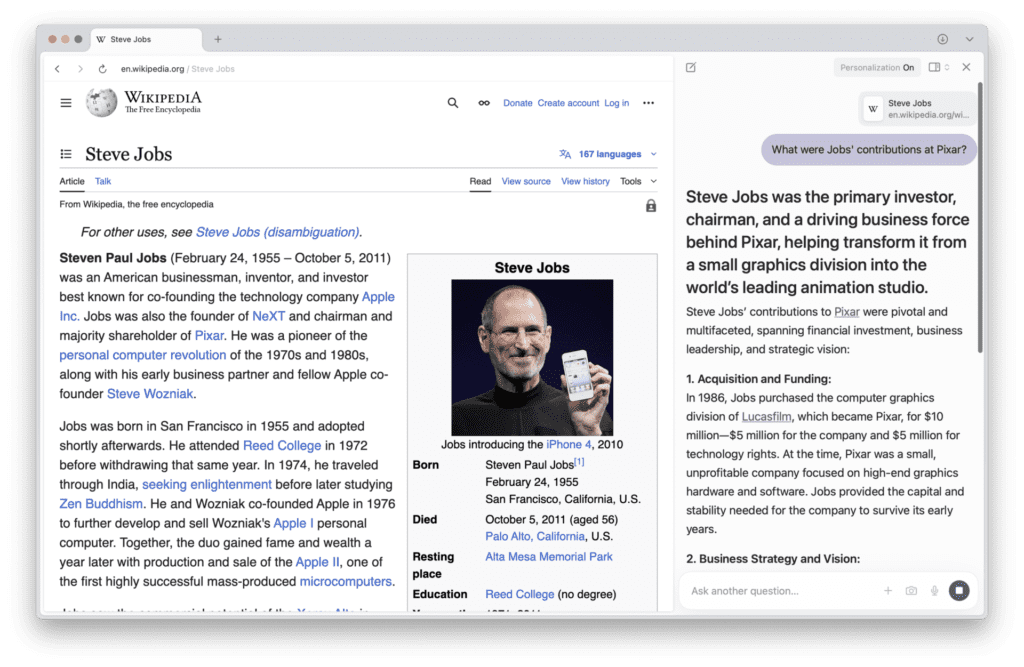1024x667 pixels.
Task: Open the 167 languages dropdown
Action: [x=608, y=154]
